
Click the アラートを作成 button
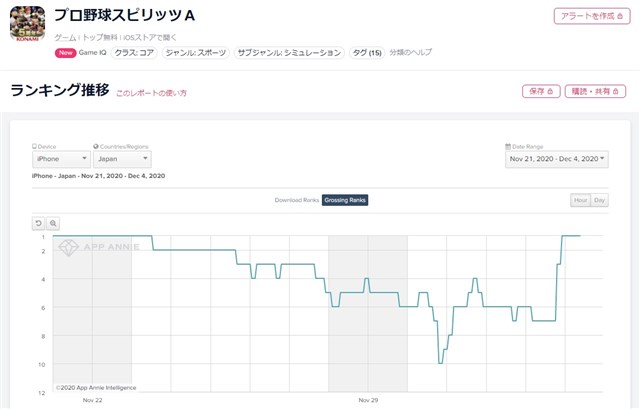tap(592, 16)
